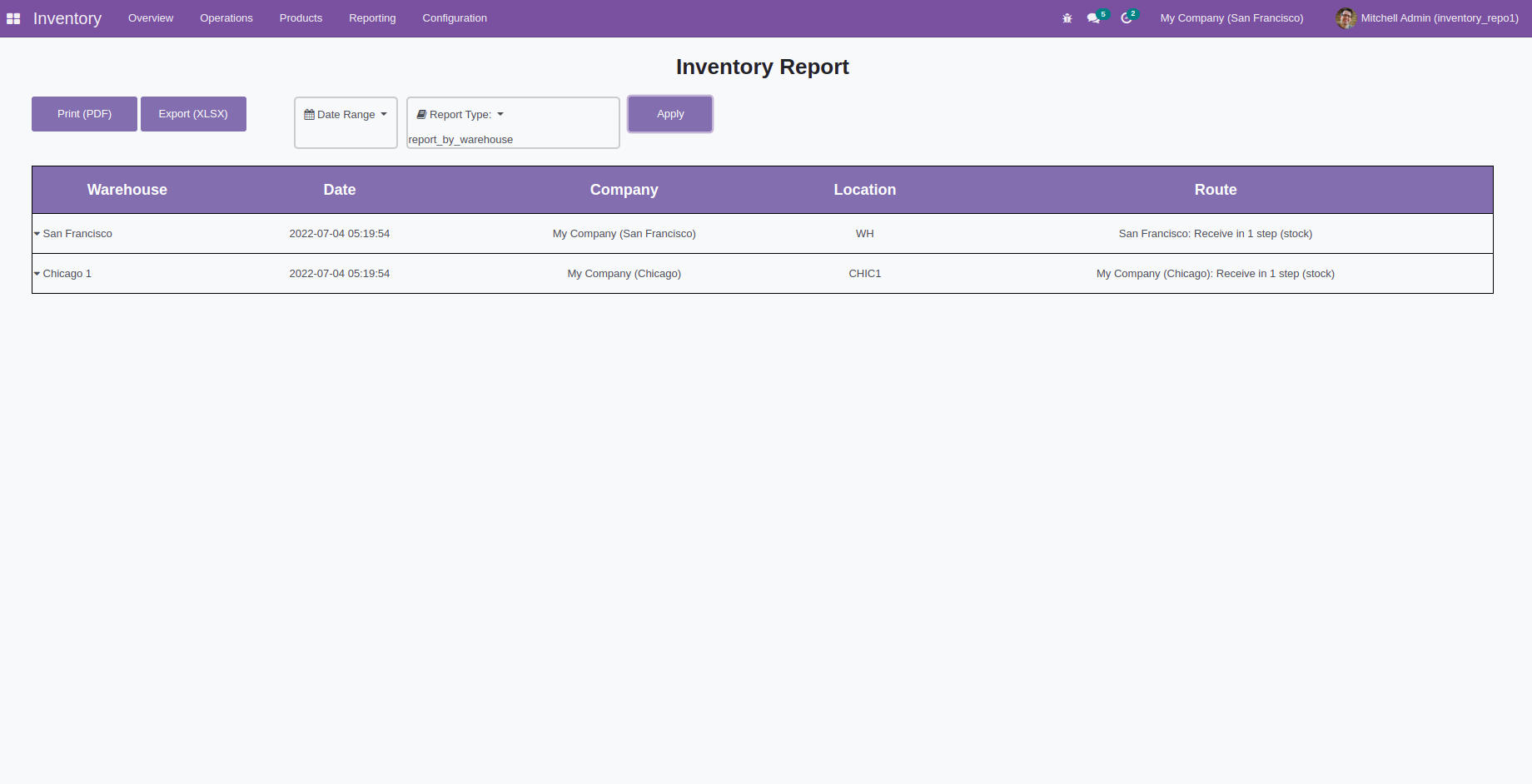Click the San Francisco: Receive in 1 step route
1532x784 pixels.
(x=1216, y=234)
